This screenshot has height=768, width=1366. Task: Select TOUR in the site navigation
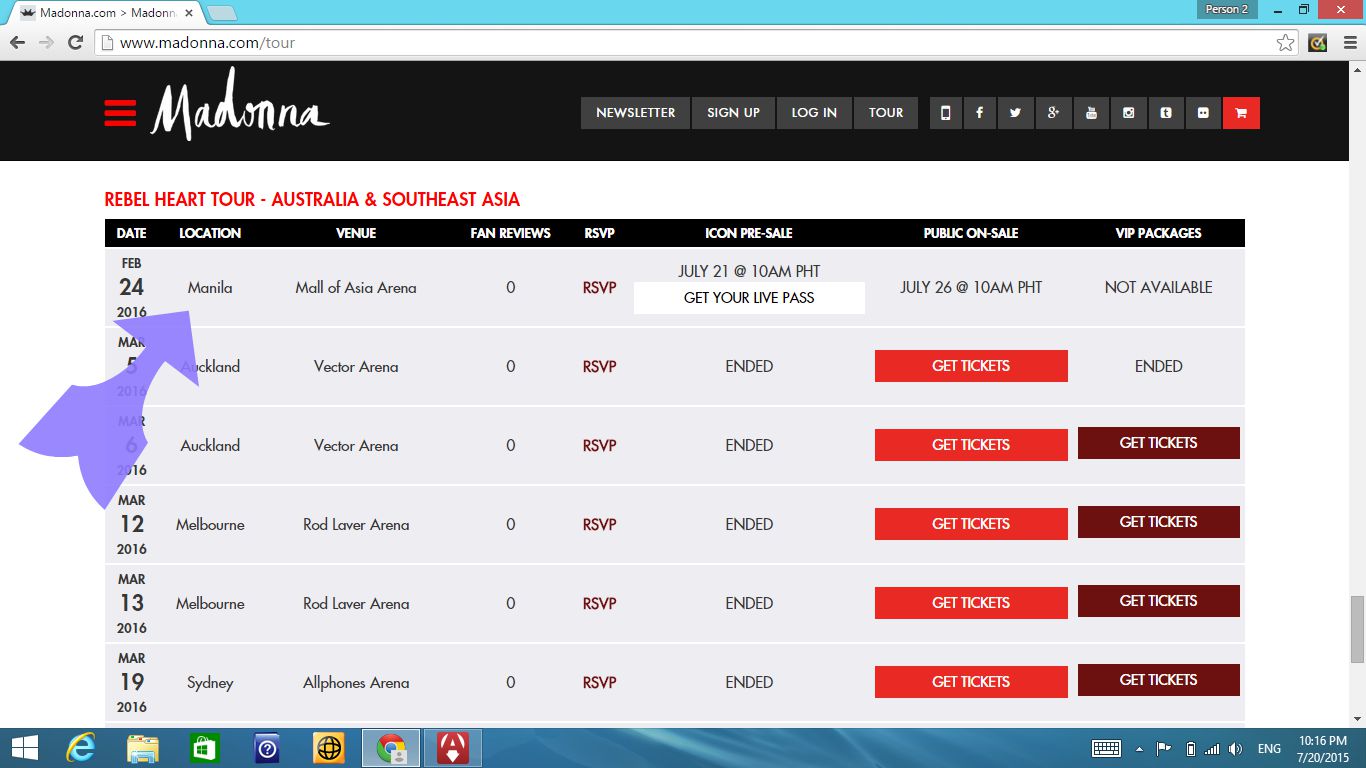pos(885,113)
